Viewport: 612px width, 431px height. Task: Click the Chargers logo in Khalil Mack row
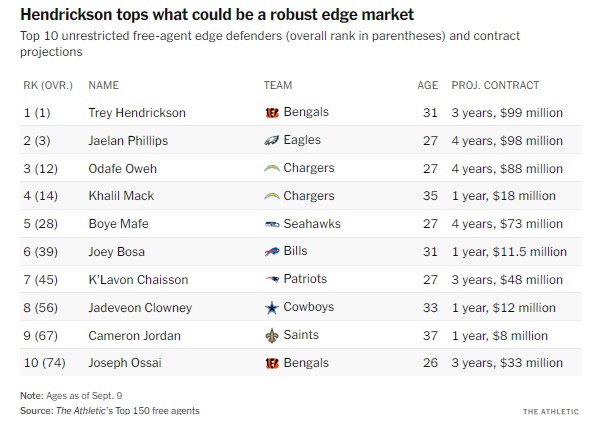click(x=270, y=196)
